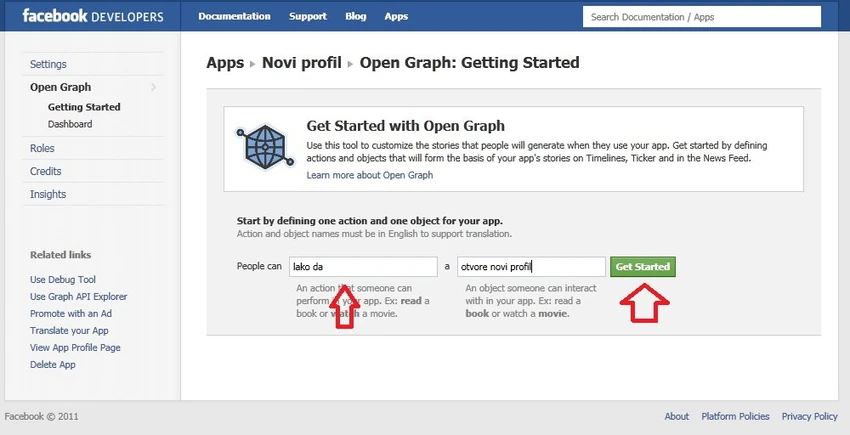Click the Open Graph globe icon
The width and height of the screenshot is (850, 435).
265,146
